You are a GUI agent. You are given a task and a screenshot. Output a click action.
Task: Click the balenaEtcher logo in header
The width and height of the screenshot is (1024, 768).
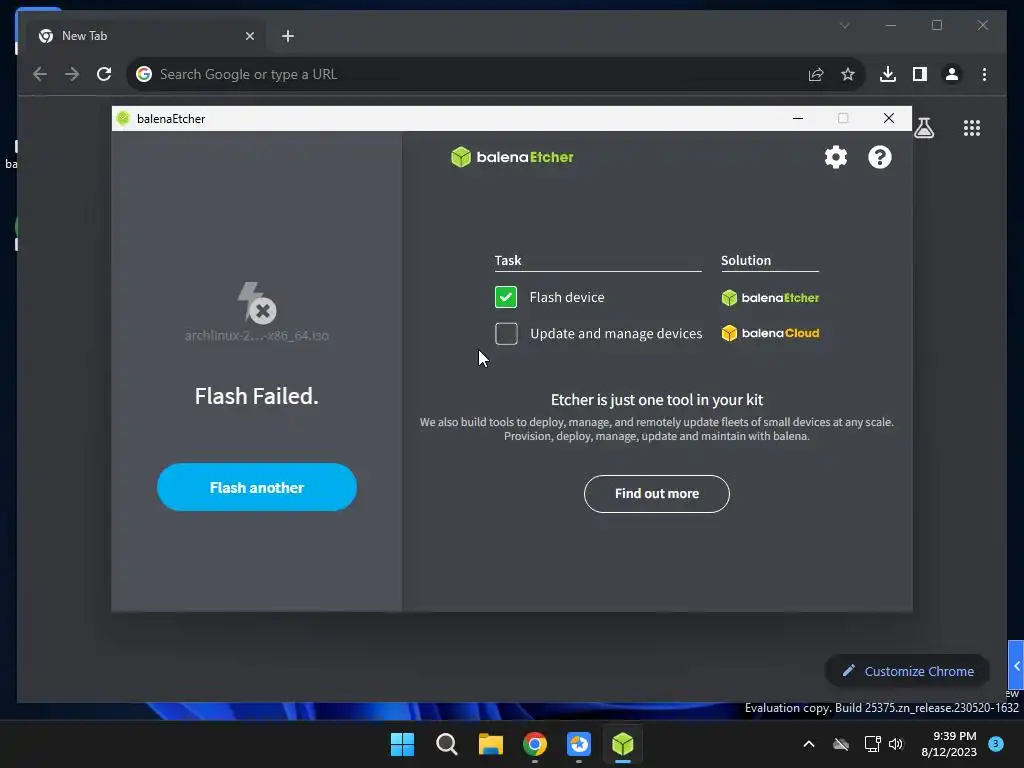pos(512,157)
